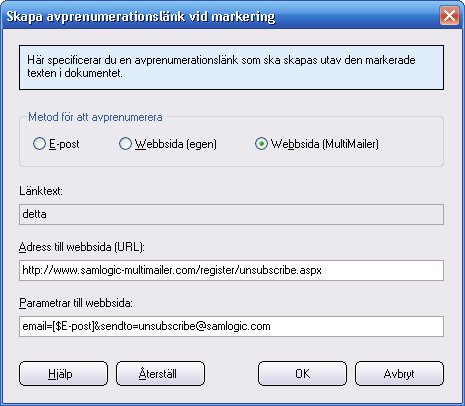Focus the Adress till webbsida URL field
The width and height of the screenshot is (465, 406).
coord(231,270)
